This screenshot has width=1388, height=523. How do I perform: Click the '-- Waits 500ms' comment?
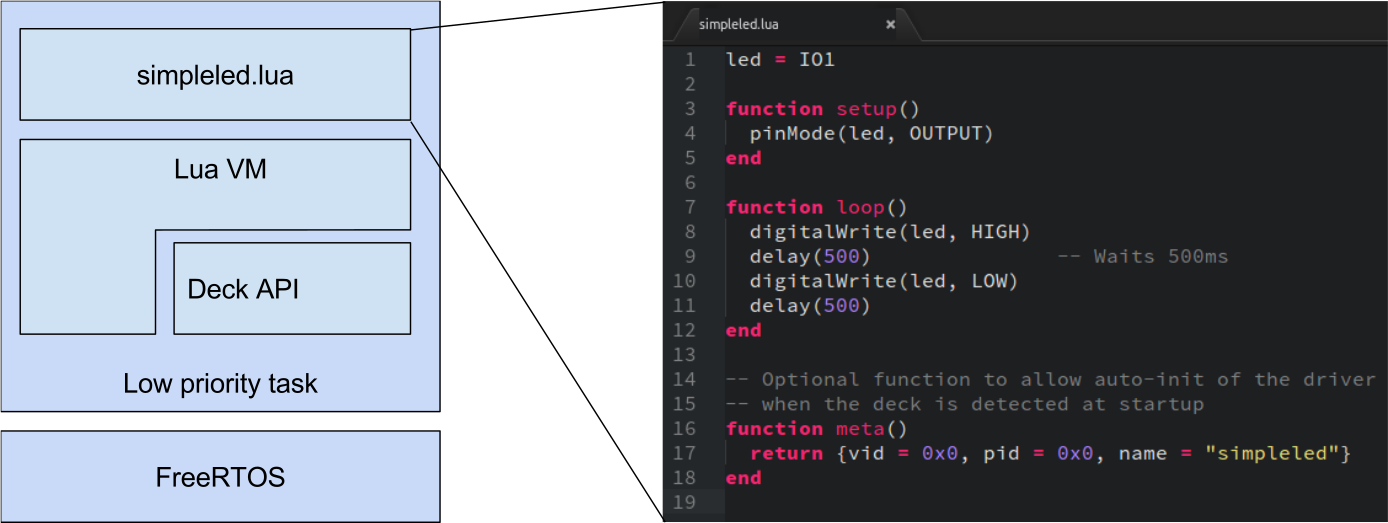point(1143,257)
